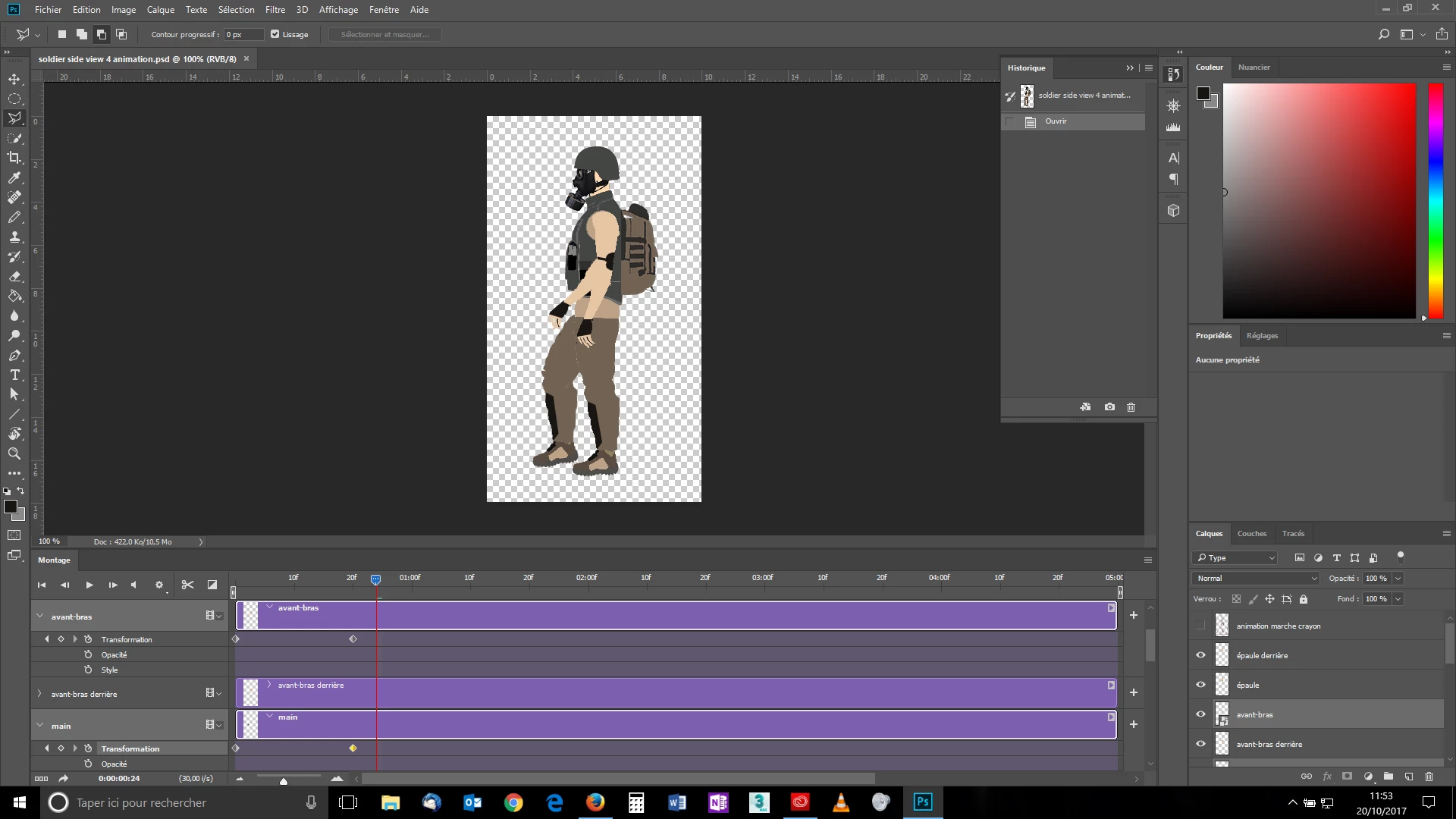Create new snapshot camera icon in Historique
The height and width of the screenshot is (819, 1456).
(x=1109, y=407)
